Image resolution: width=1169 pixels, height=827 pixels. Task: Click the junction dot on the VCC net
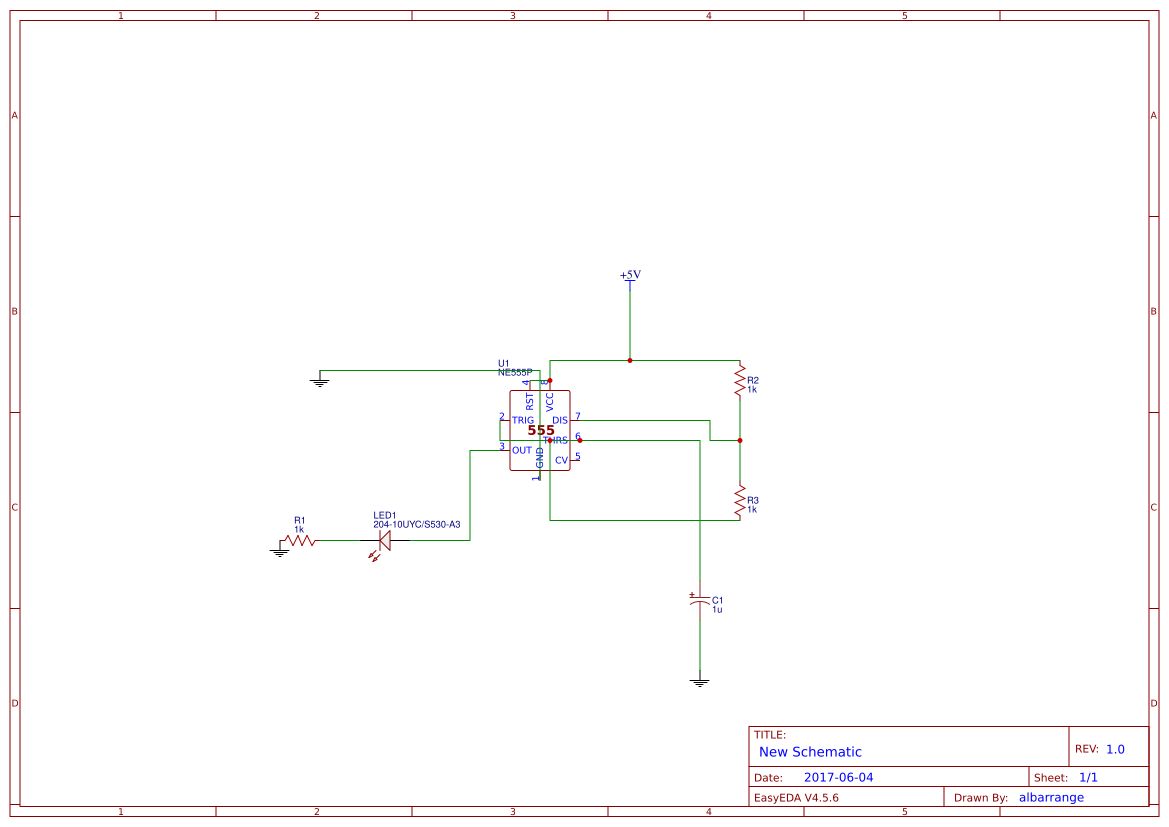(x=630, y=359)
